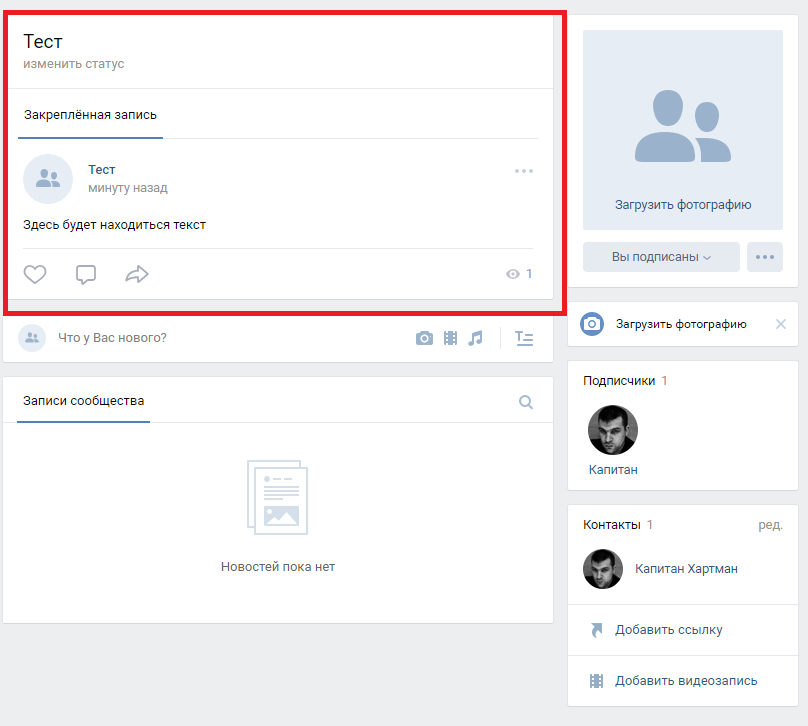The image size is (808, 726).
Task: Click the Добавить ссылку arrow icon
Action: [x=596, y=630]
